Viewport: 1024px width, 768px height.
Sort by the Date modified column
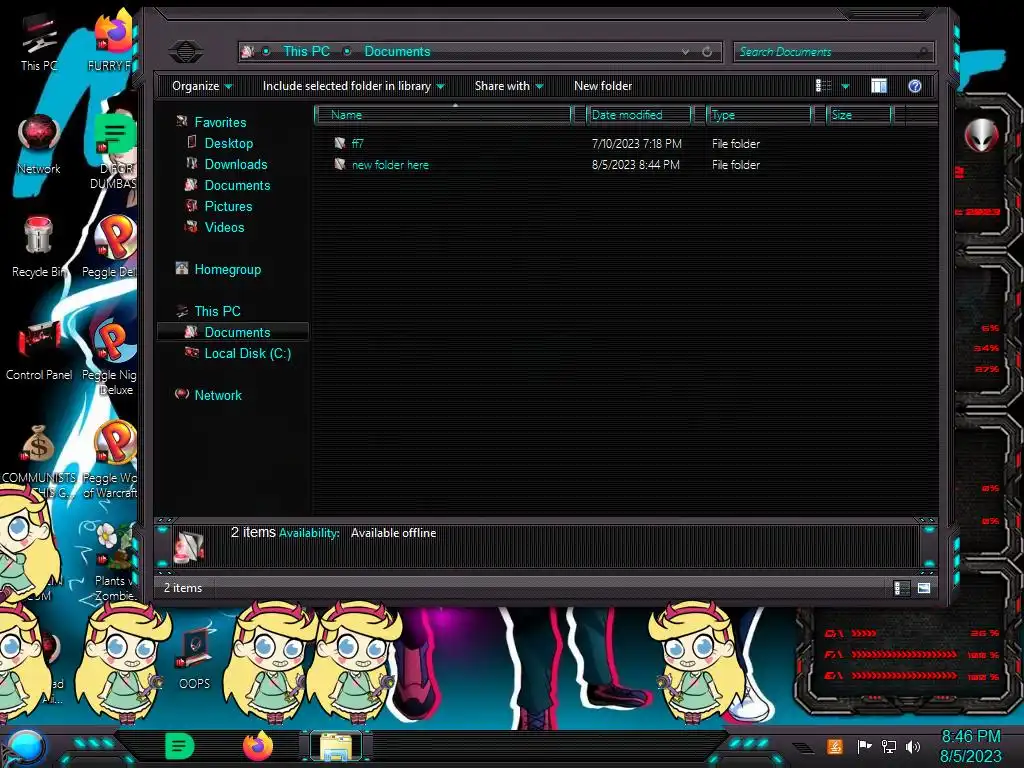point(639,115)
